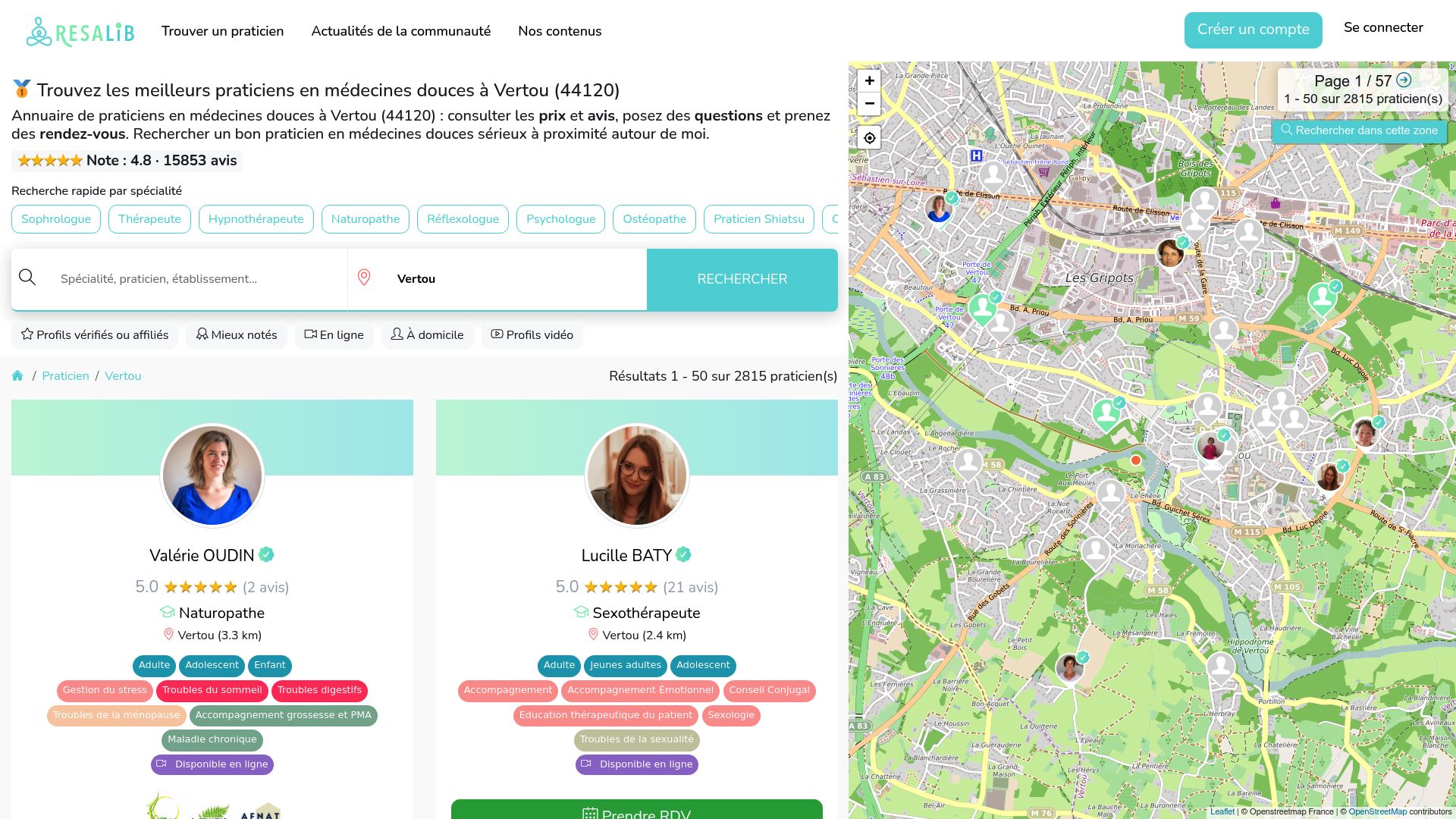1456x819 pixels.
Task: Click the red location pin icon near Vertou field
Action: (365, 278)
